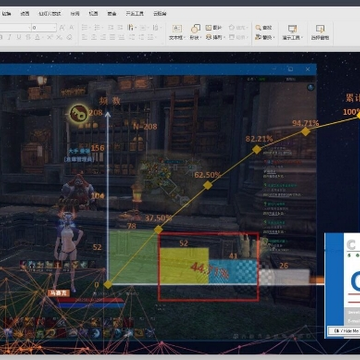Click the 填充 fill button
The image size is (360, 360).
pos(238,28)
